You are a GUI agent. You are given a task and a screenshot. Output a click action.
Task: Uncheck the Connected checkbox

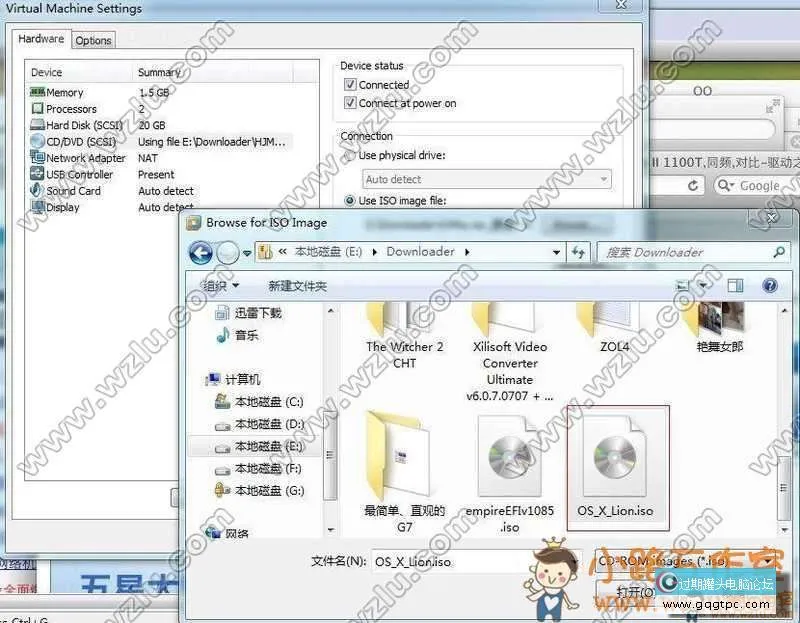(x=349, y=84)
